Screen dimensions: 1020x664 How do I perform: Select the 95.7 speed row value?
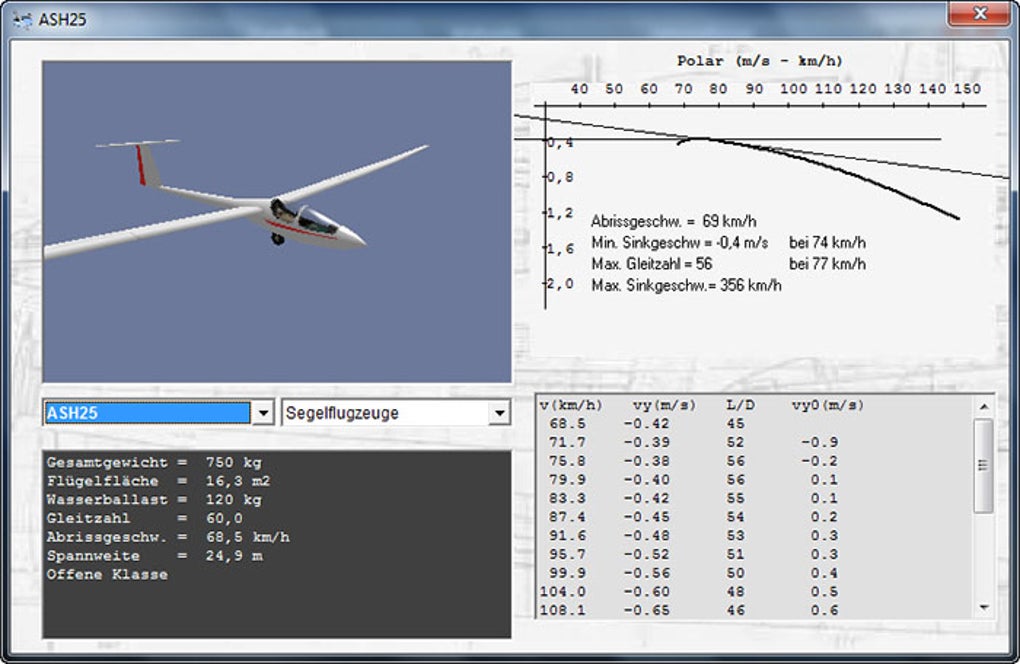pos(567,554)
